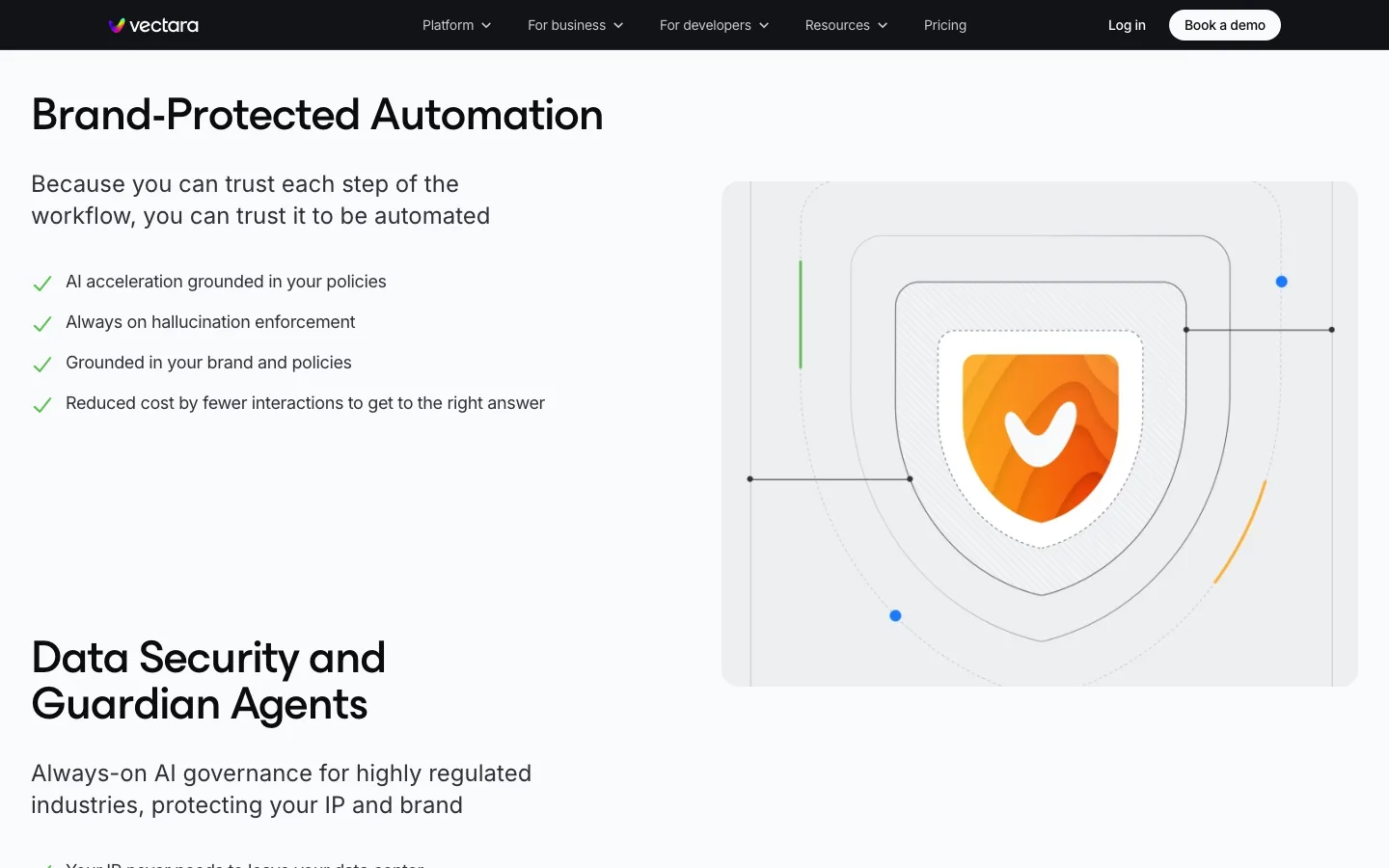Viewport: 1389px width, 868px height.
Task: Click the Data Security and Guardian Agents heading
Action: (208, 681)
